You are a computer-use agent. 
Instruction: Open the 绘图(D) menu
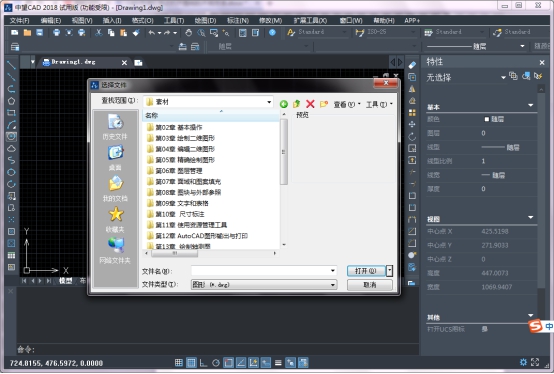click(x=205, y=20)
